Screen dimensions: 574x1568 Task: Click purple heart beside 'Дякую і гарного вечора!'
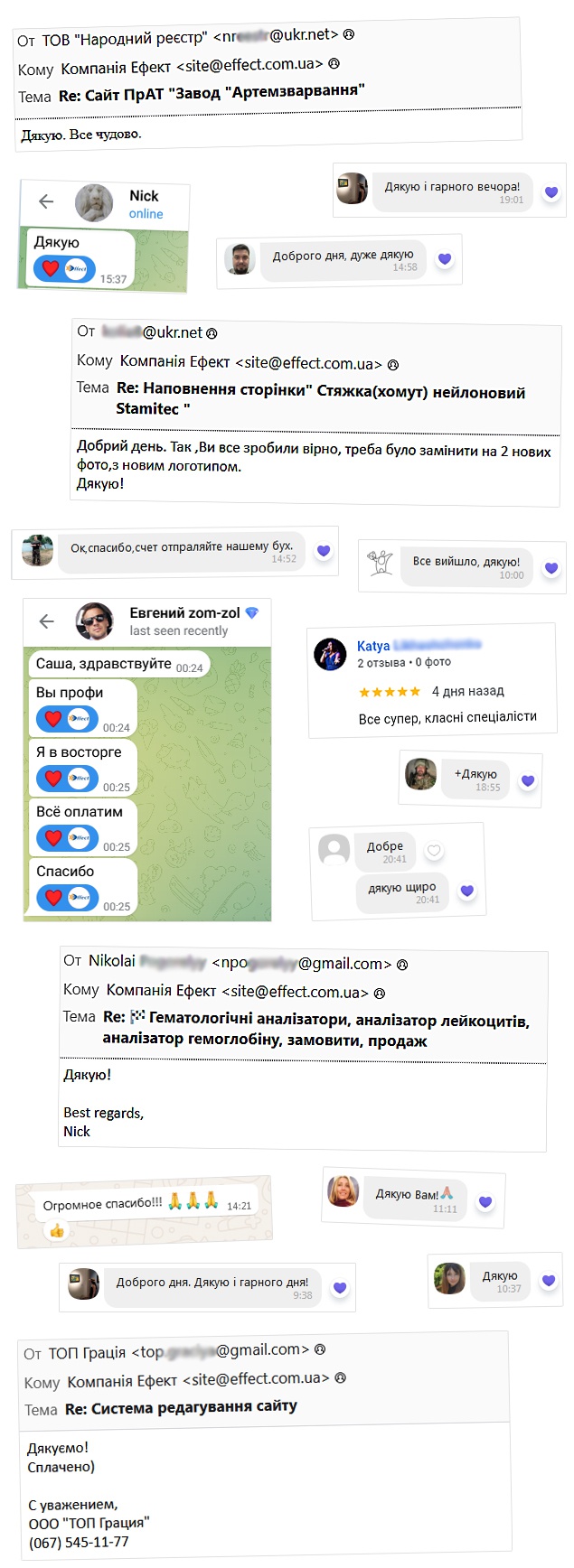click(x=550, y=192)
